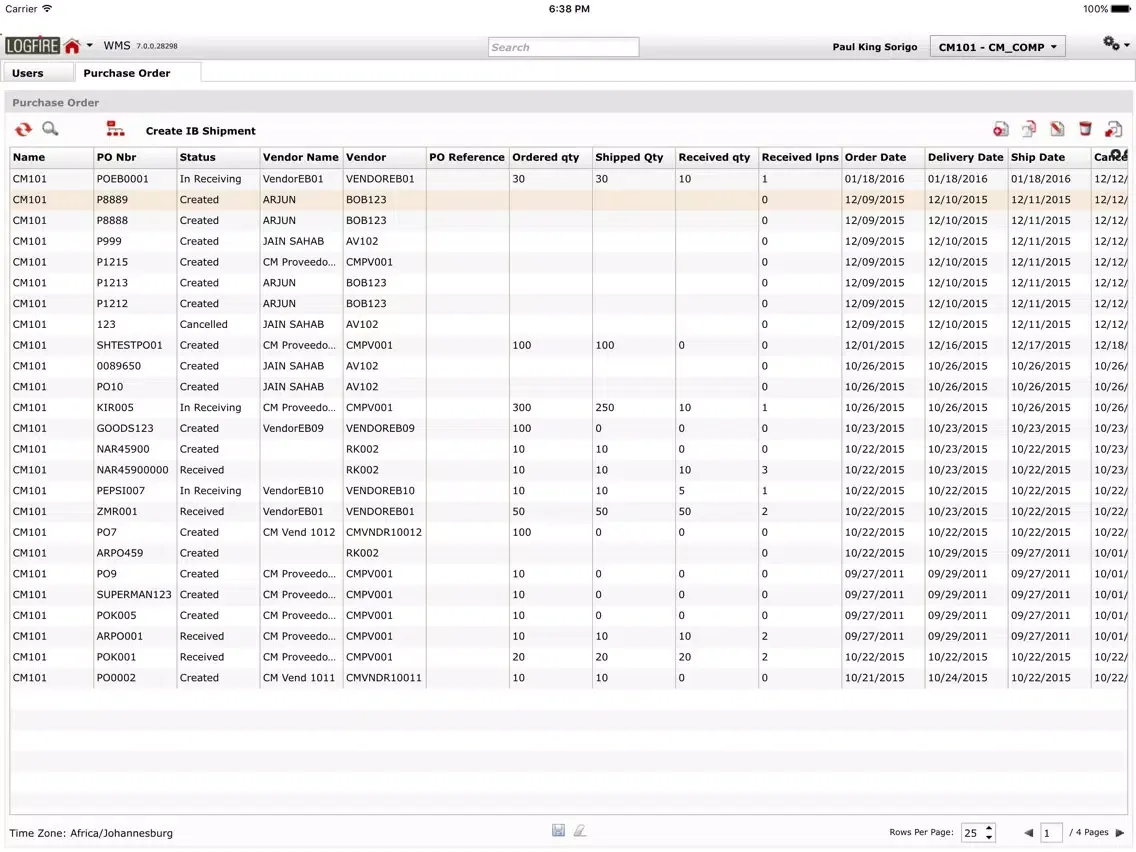
Task: Click the import document arrow icon
Action: [x=1113, y=129]
